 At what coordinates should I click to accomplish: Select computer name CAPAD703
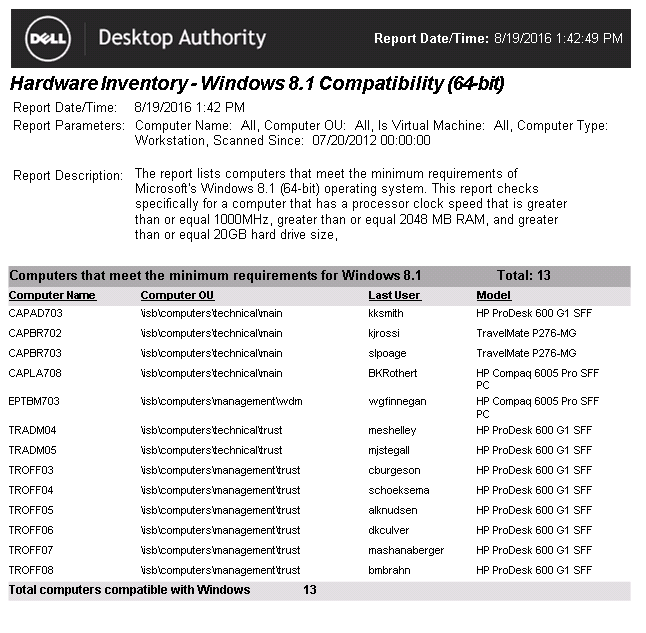[x=34, y=314]
